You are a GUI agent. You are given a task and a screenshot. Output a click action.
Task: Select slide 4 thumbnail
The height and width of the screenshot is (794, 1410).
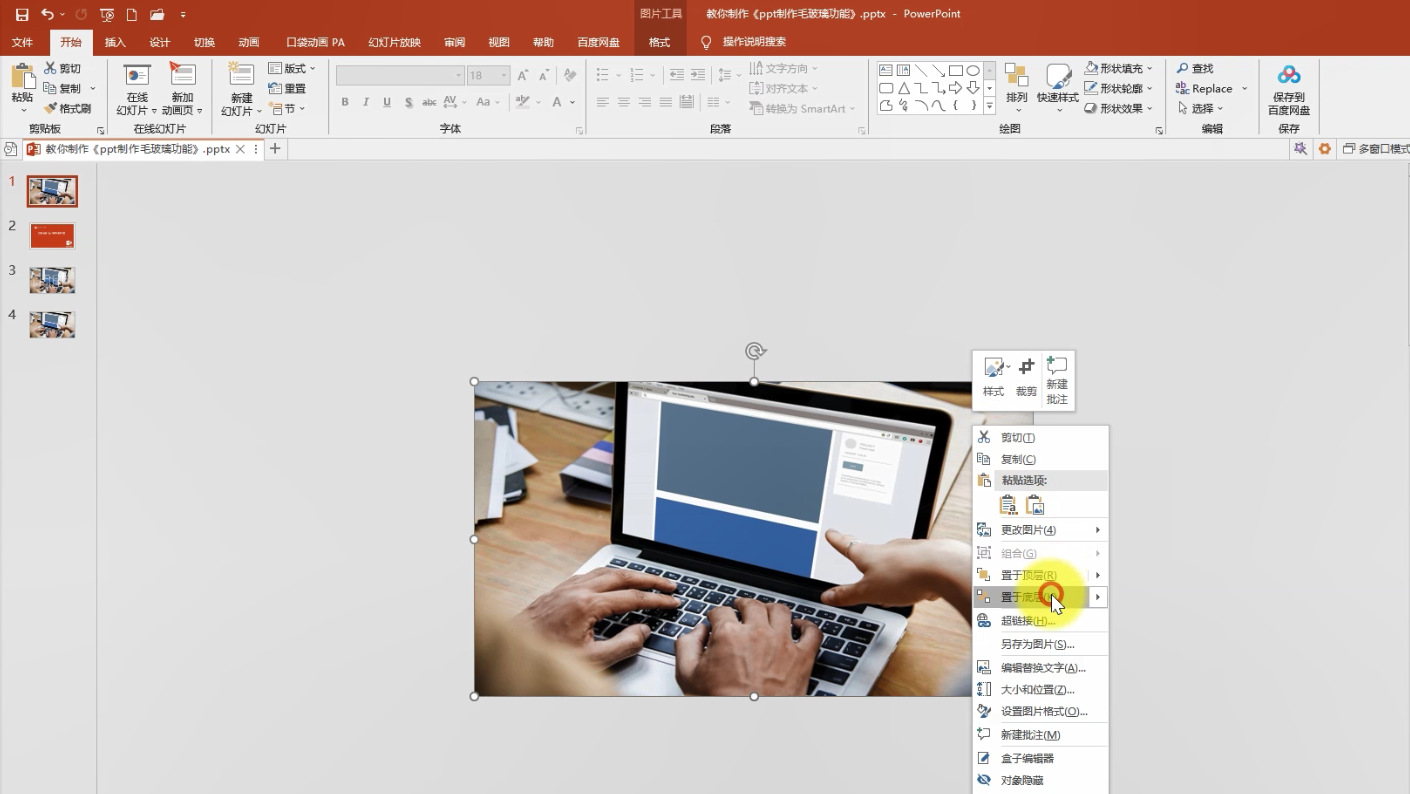point(52,324)
